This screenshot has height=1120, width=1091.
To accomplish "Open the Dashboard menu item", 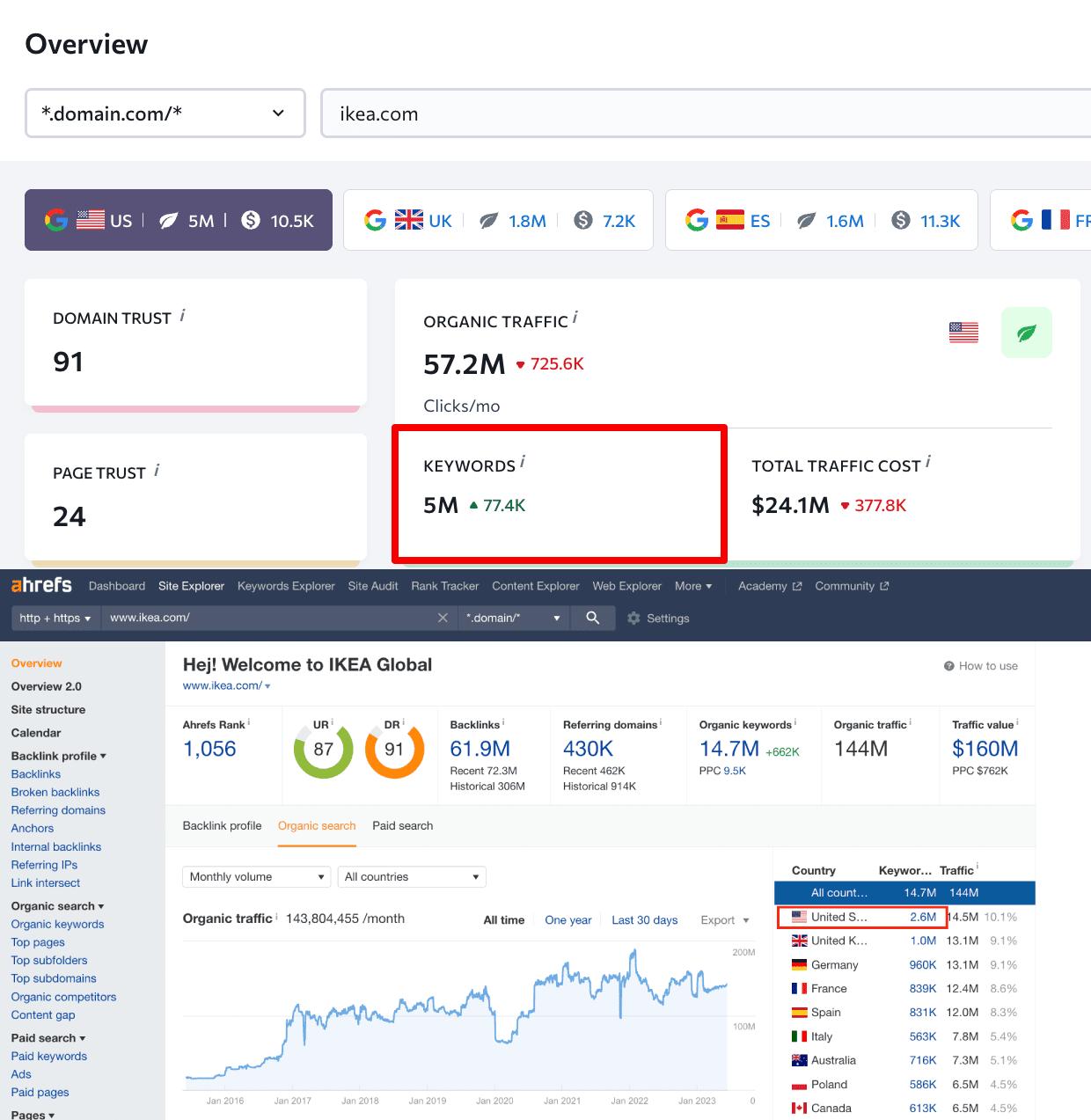I will click(117, 586).
